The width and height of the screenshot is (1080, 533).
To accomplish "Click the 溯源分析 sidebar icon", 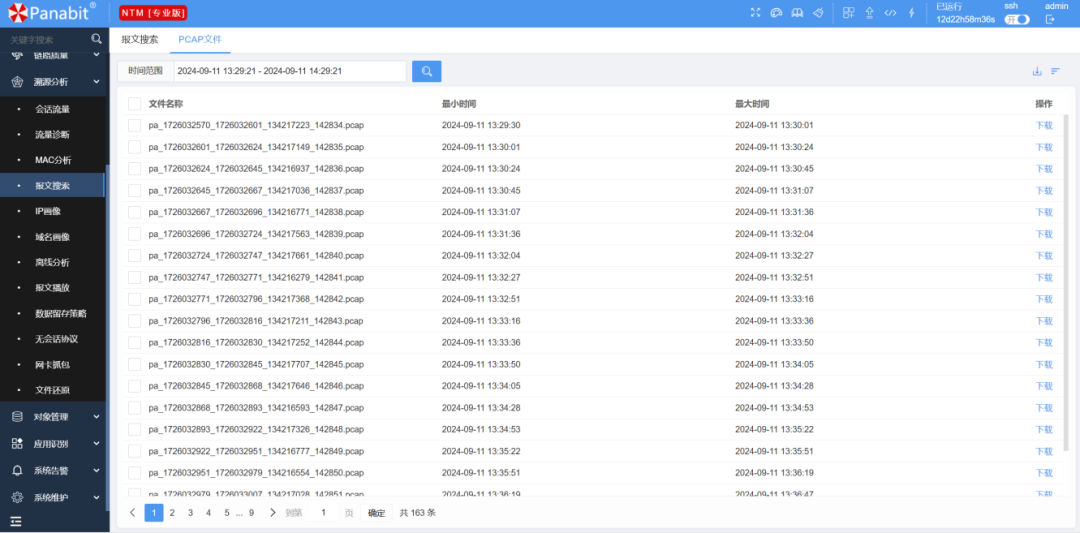I will [17, 82].
